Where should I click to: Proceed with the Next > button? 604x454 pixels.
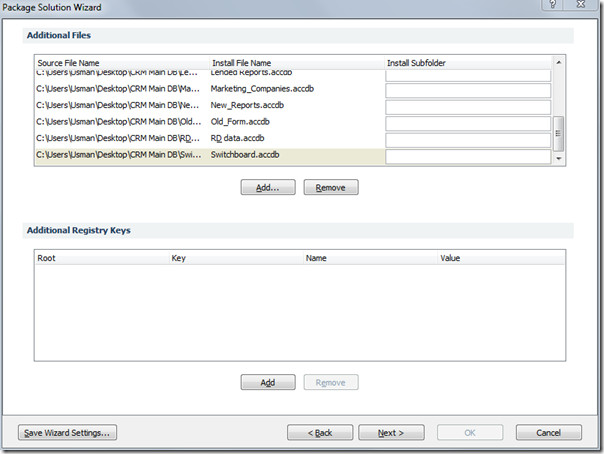tap(391, 432)
